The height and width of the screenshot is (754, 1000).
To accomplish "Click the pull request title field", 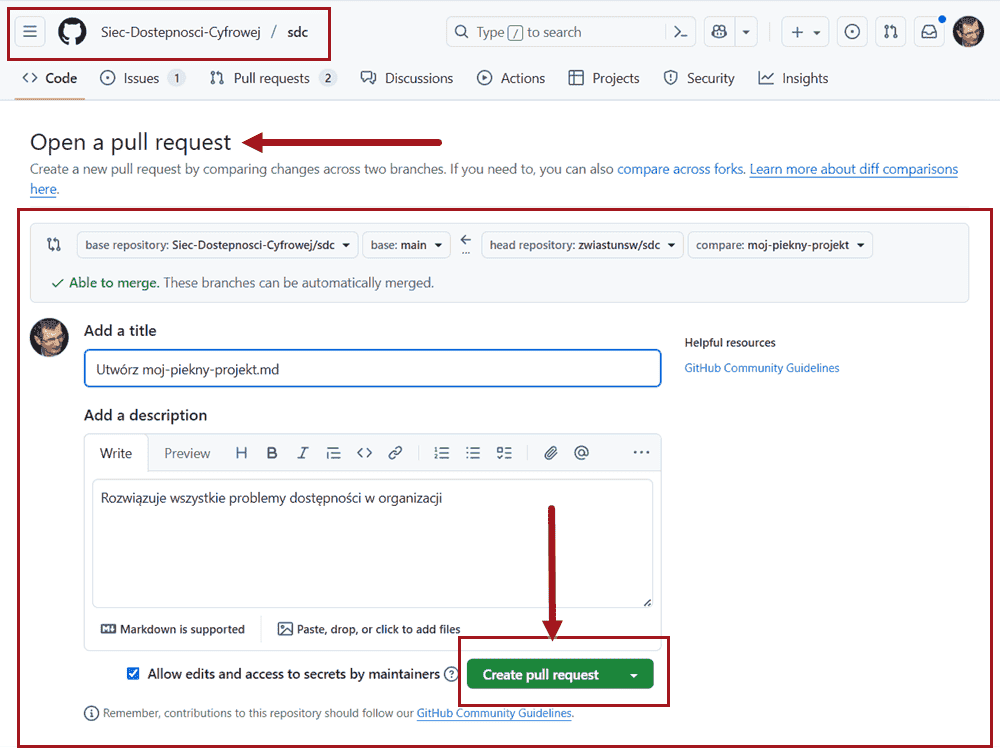I will (x=372, y=369).
